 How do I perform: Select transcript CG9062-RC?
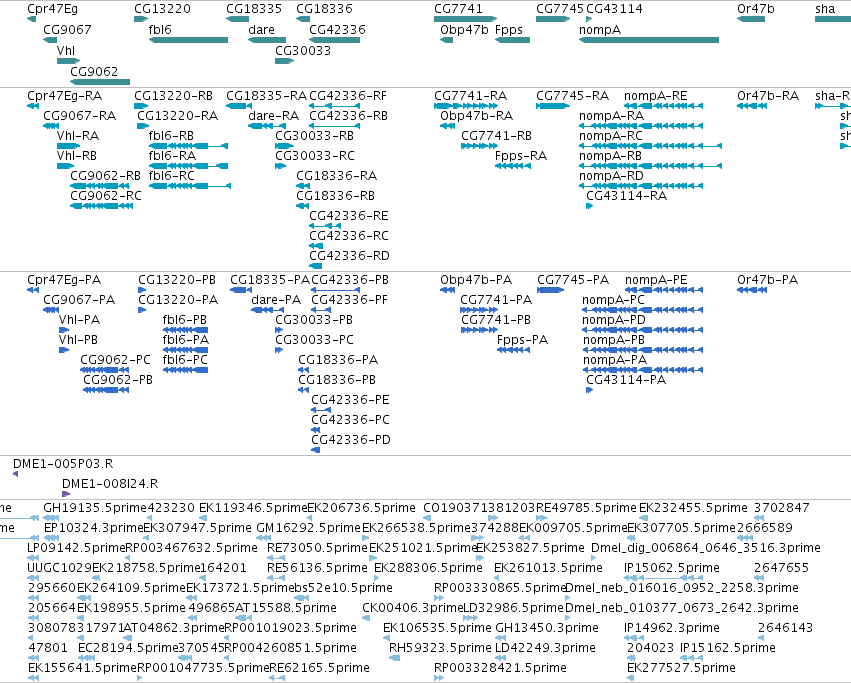click(106, 196)
